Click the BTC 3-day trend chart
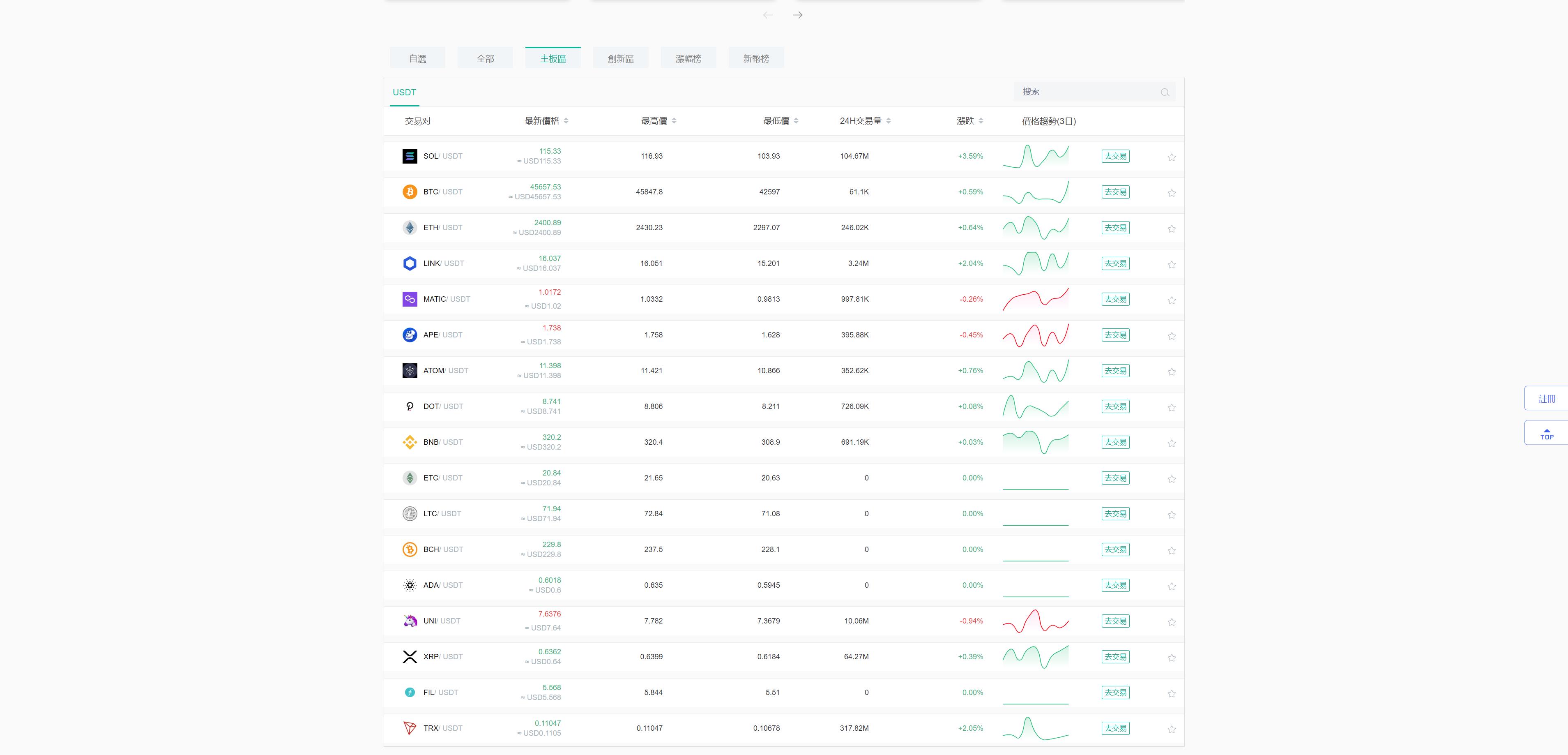 [1035, 192]
